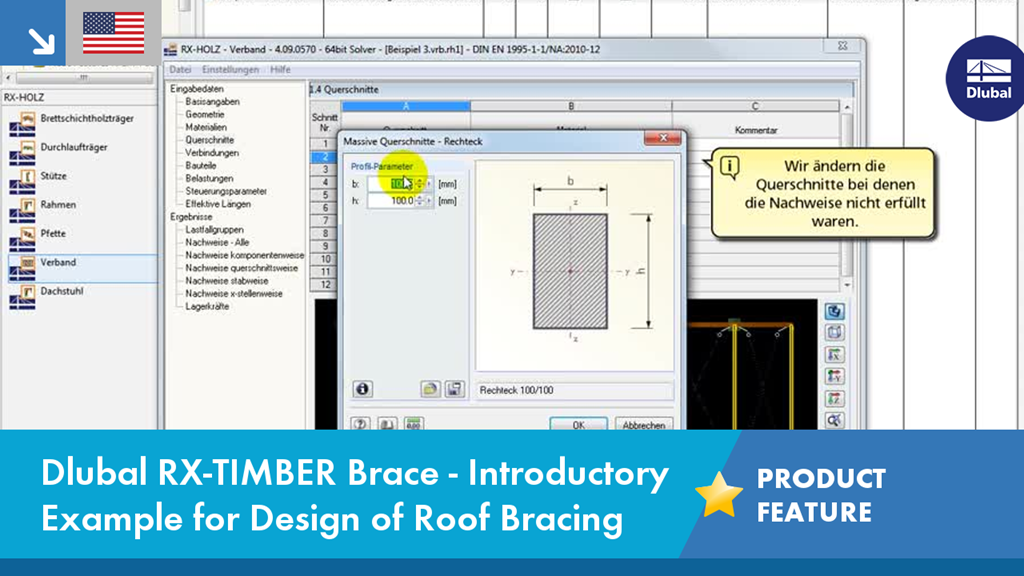Show view in Z direction
The image size is (1024, 576).
point(834,399)
